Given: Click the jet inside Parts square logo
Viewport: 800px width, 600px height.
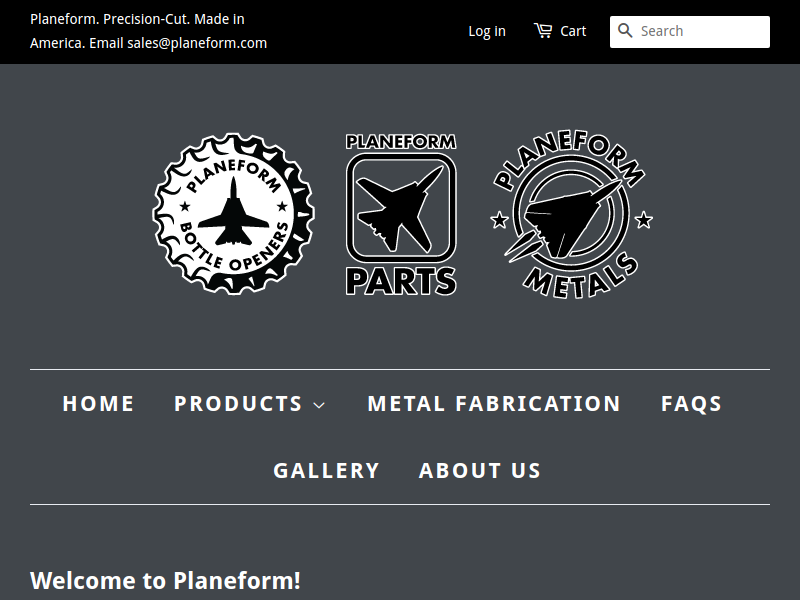Looking at the screenshot, I should (400, 209).
